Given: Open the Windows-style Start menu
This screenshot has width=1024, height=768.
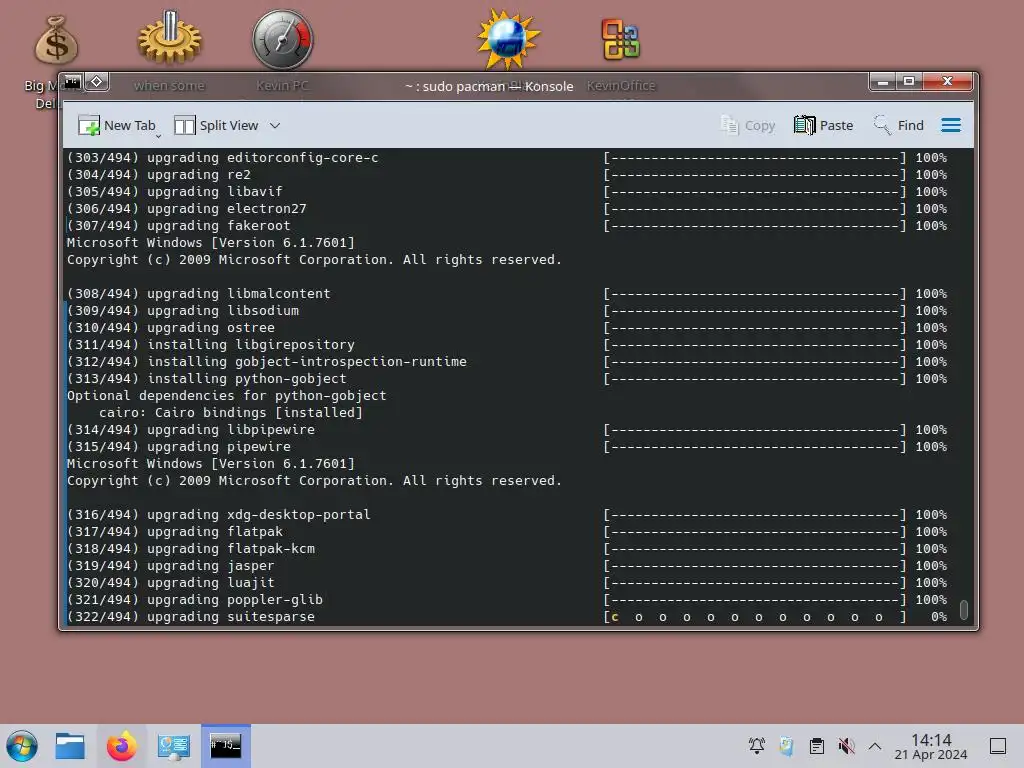Looking at the screenshot, I should point(22,746).
